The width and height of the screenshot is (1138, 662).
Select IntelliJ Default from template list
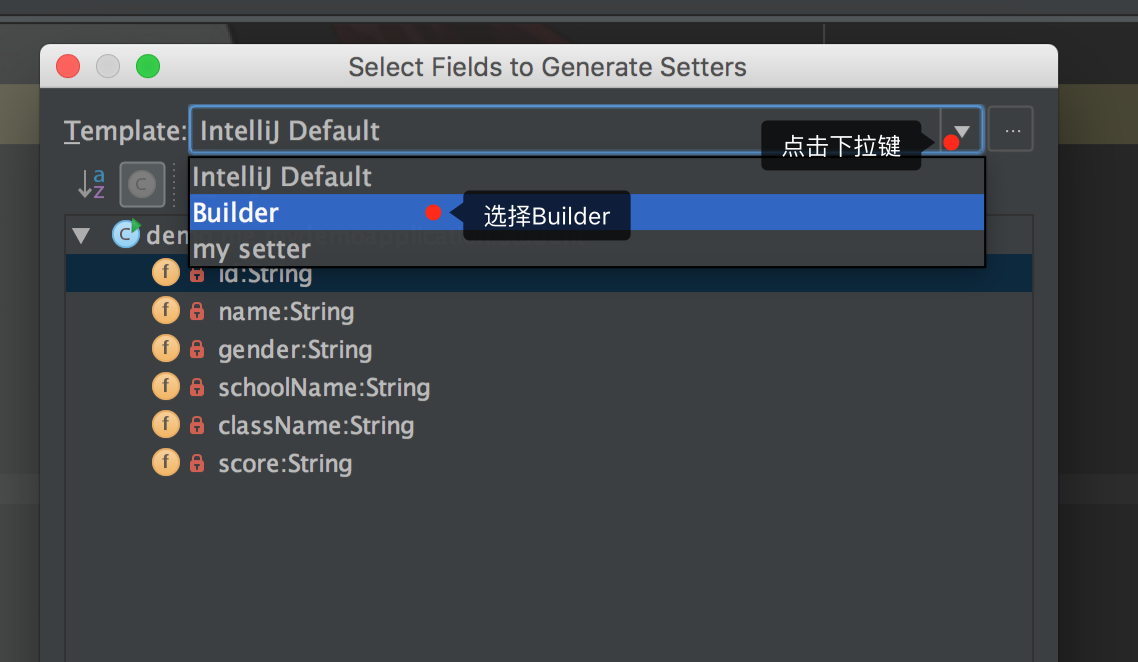coord(282,177)
